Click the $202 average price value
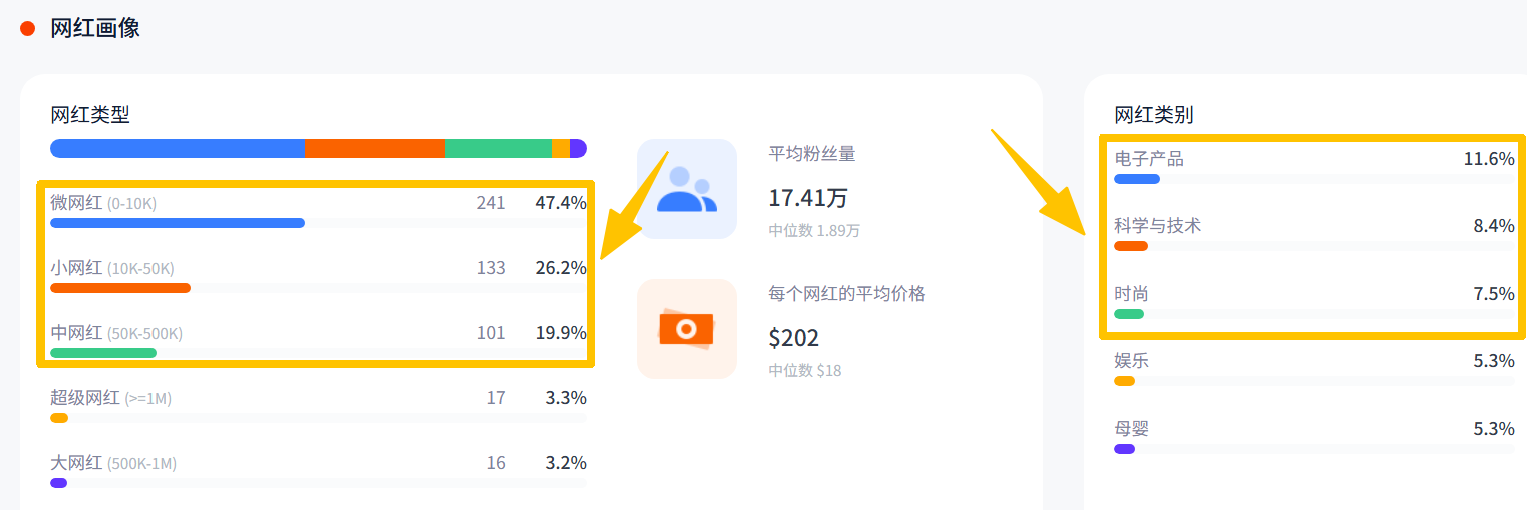The image size is (1527, 510). point(793,338)
